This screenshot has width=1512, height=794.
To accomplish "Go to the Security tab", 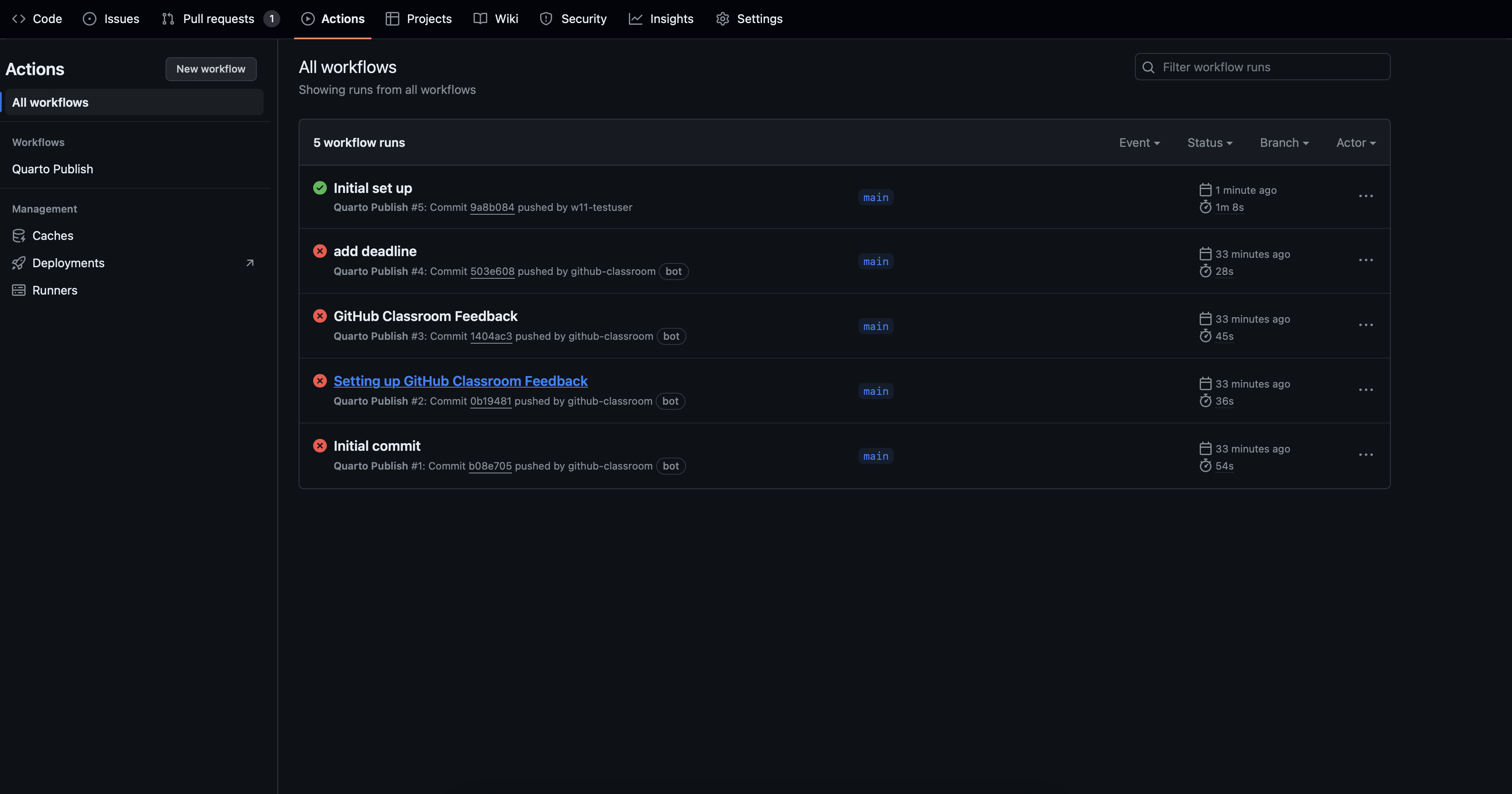I will pyautogui.click(x=573, y=19).
